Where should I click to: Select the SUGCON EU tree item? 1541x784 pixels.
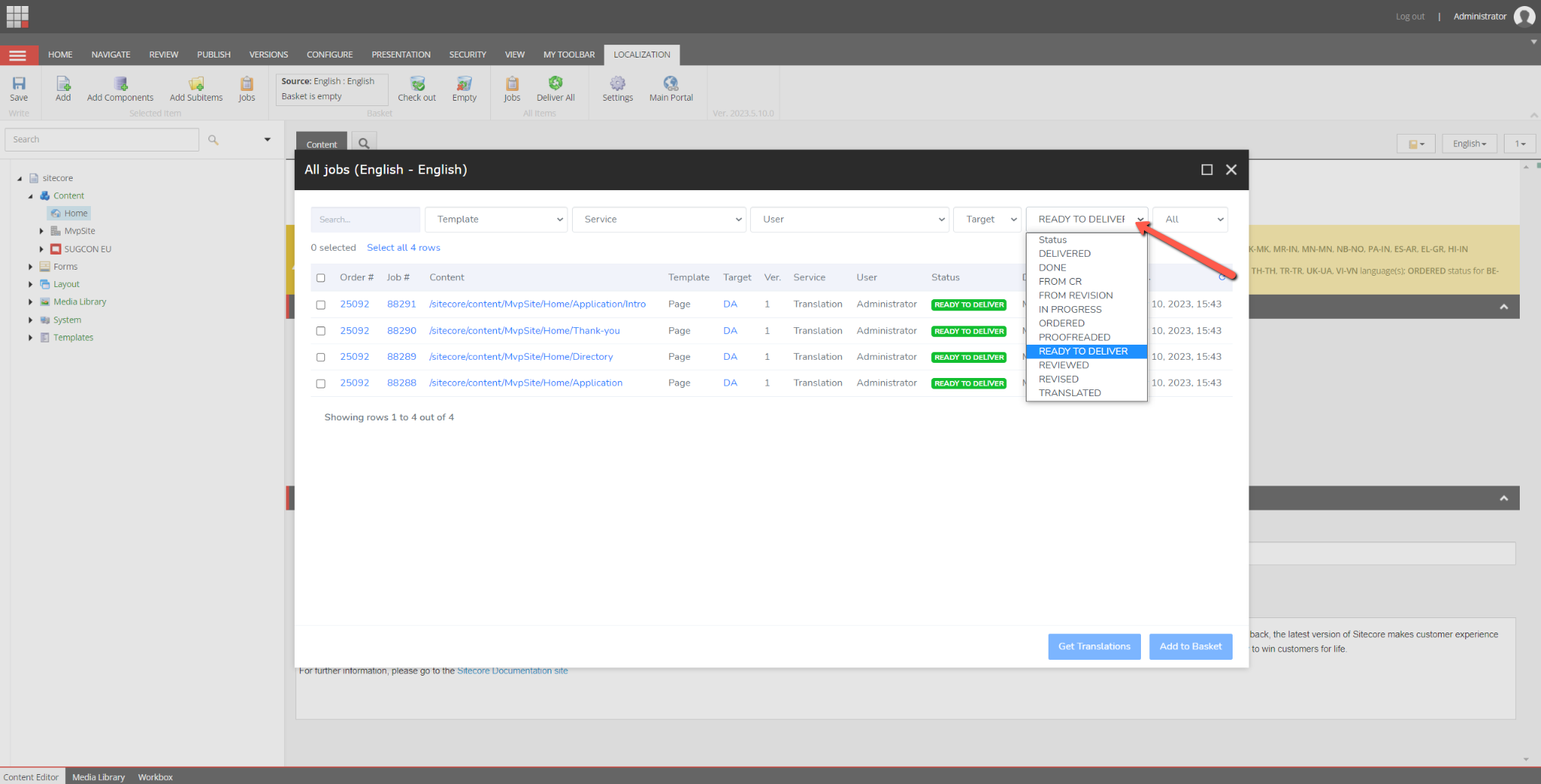81,248
